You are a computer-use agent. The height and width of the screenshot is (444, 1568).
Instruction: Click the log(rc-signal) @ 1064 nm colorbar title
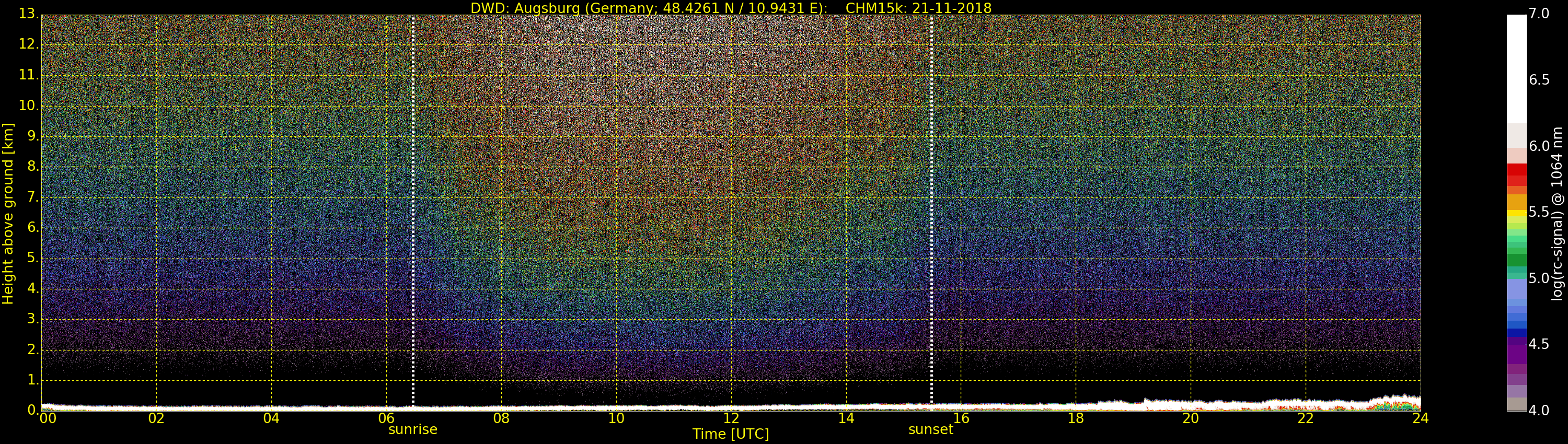[1557, 213]
